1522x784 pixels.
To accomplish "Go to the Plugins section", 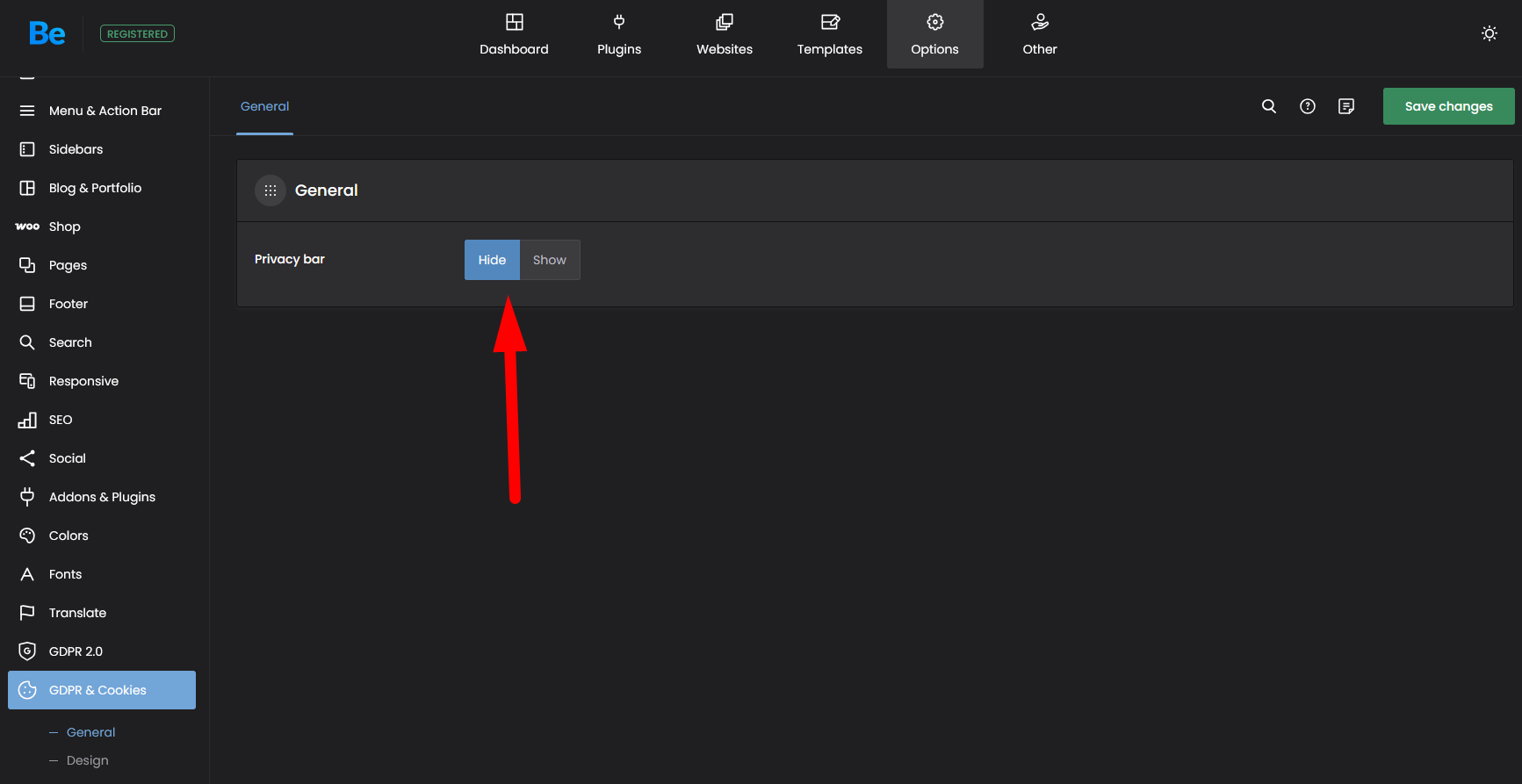I will coord(619,34).
